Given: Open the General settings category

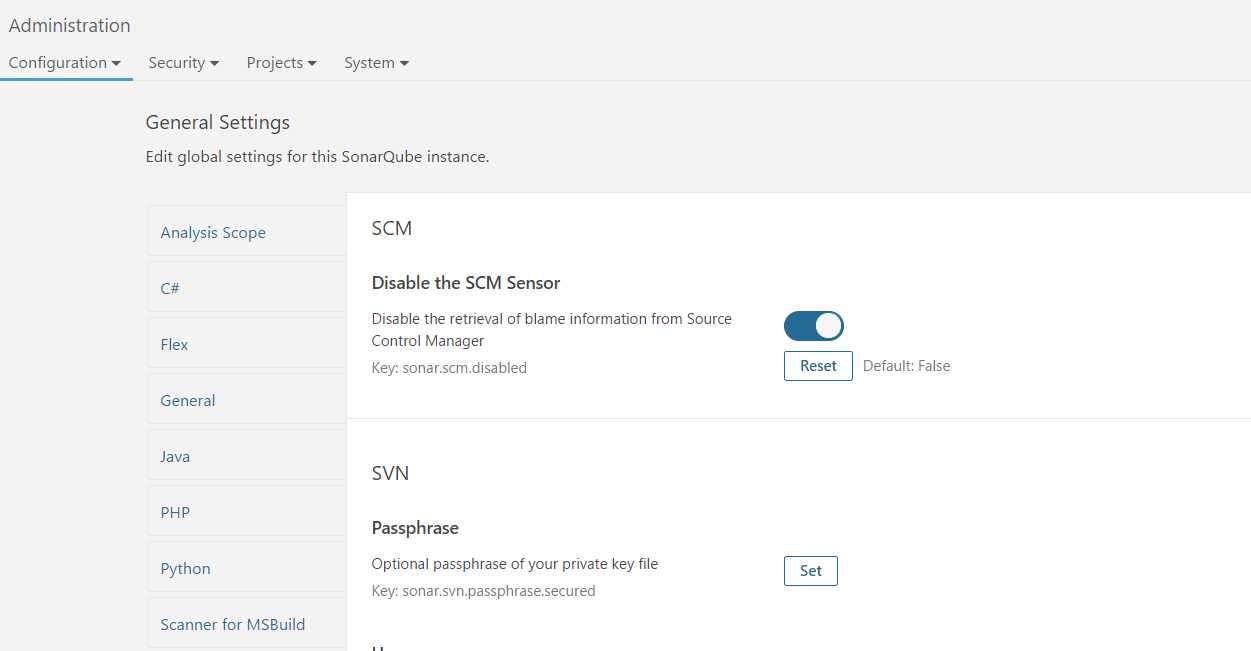Looking at the screenshot, I should (247, 400).
